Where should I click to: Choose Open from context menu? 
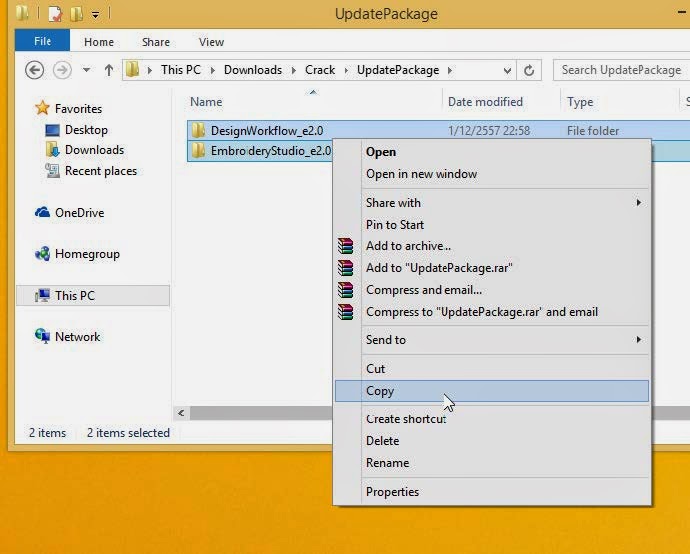tap(492, 152)
